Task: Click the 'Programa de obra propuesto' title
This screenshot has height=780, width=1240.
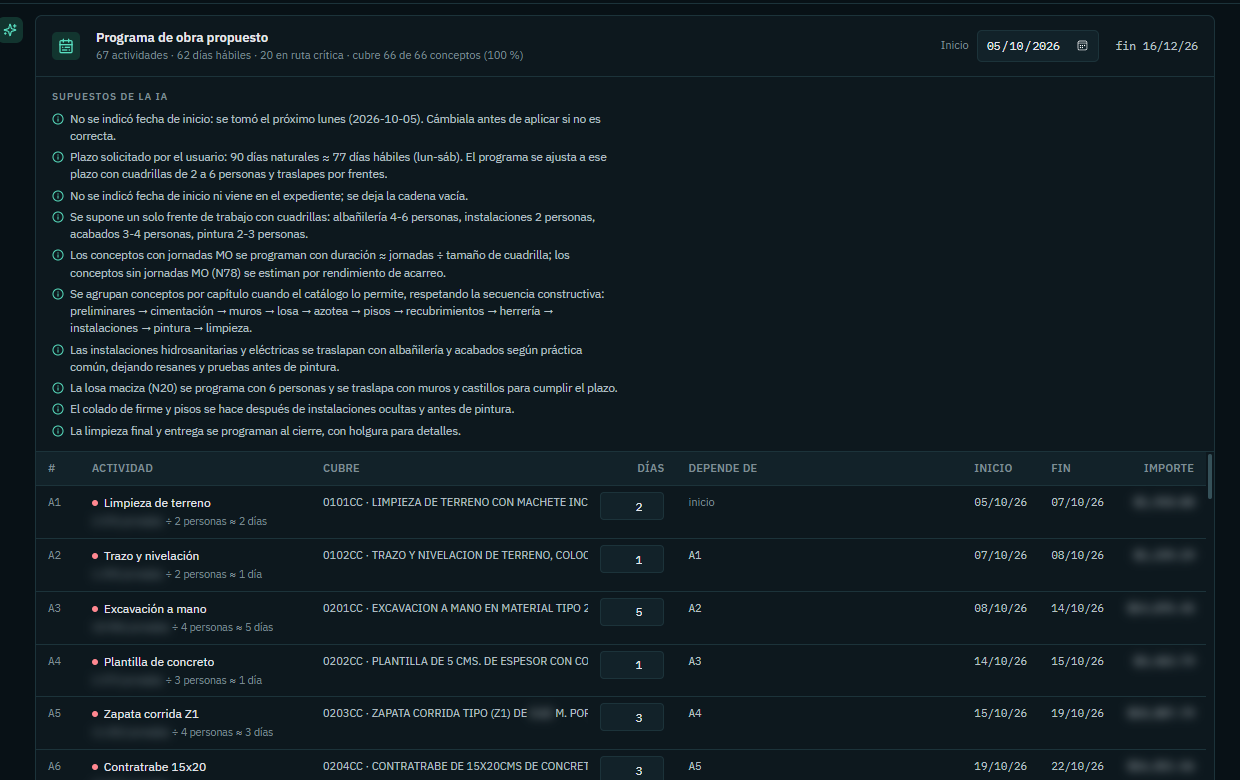Action: tap(182, 38)
